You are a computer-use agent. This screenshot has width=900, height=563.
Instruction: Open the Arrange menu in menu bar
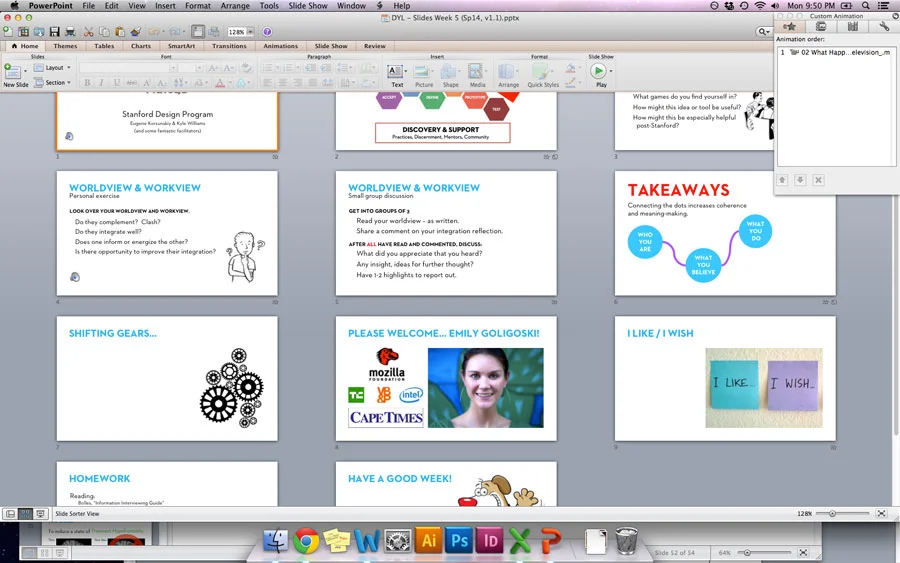[x=235, y=6]
